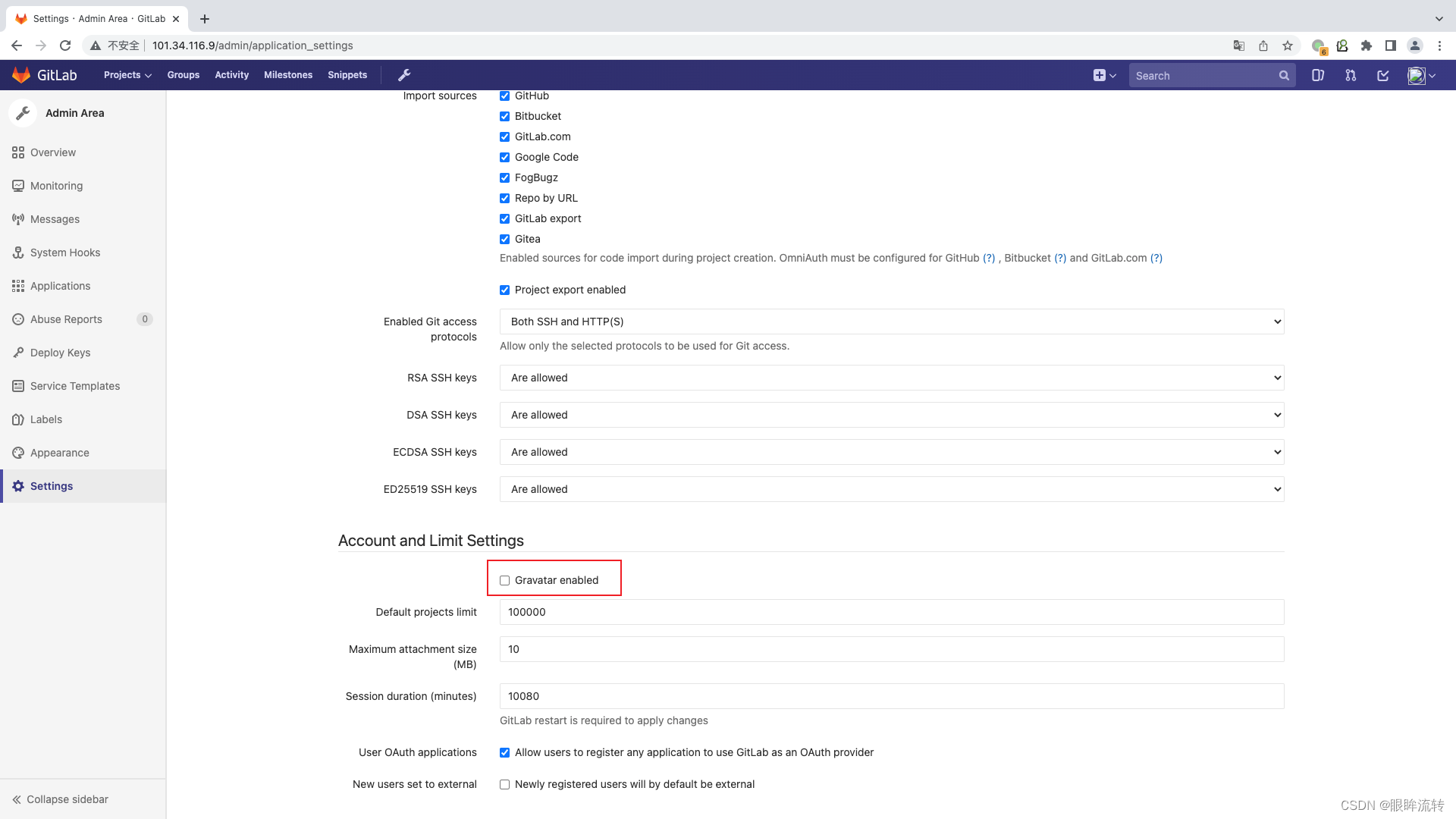Open the Admin Area wrench icon
This screenshot has height=819, width=1456.
coord(405,75)
